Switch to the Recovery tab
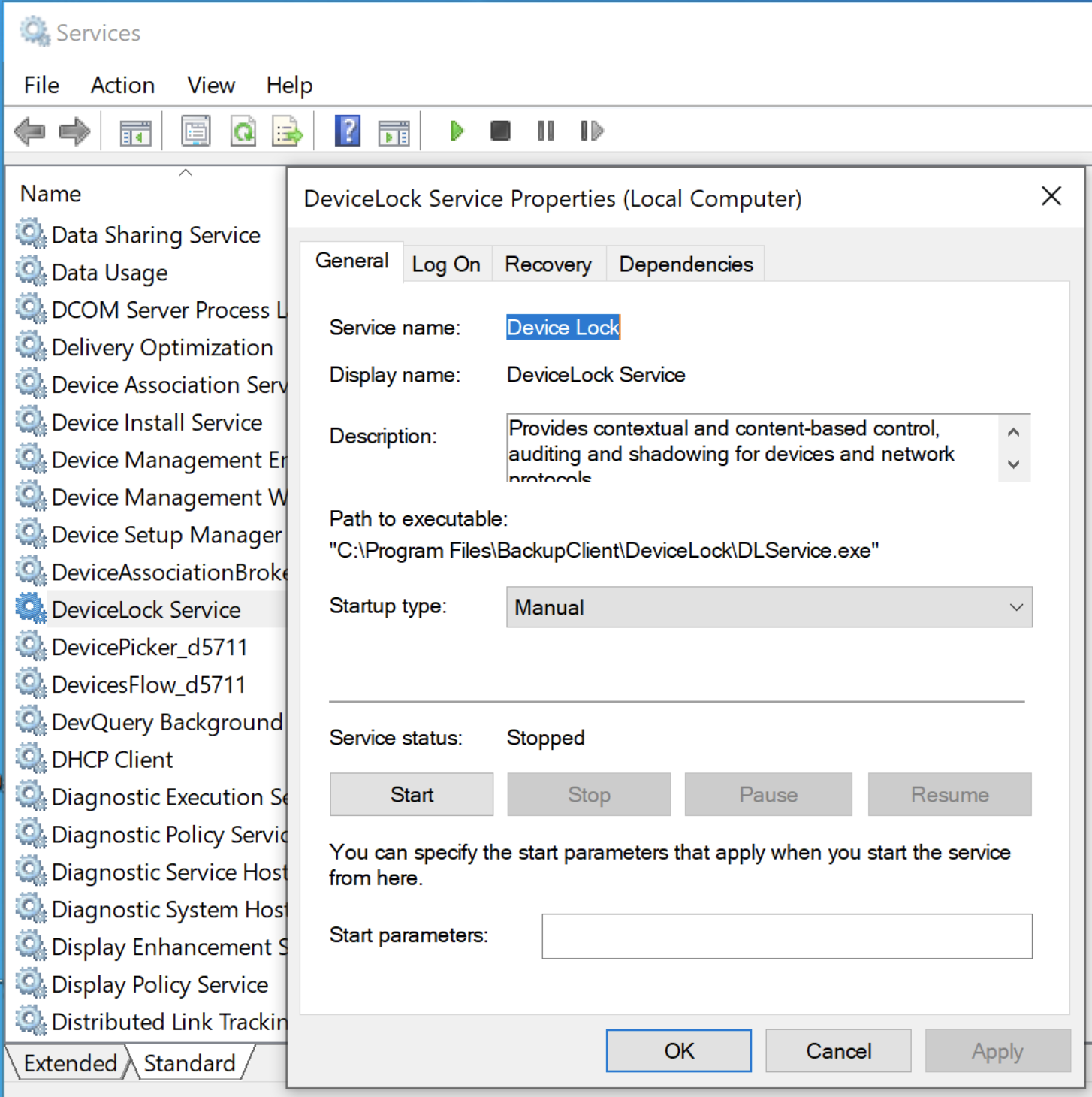This screenshot has width=1092, height=1097. (x=548, y=264)
